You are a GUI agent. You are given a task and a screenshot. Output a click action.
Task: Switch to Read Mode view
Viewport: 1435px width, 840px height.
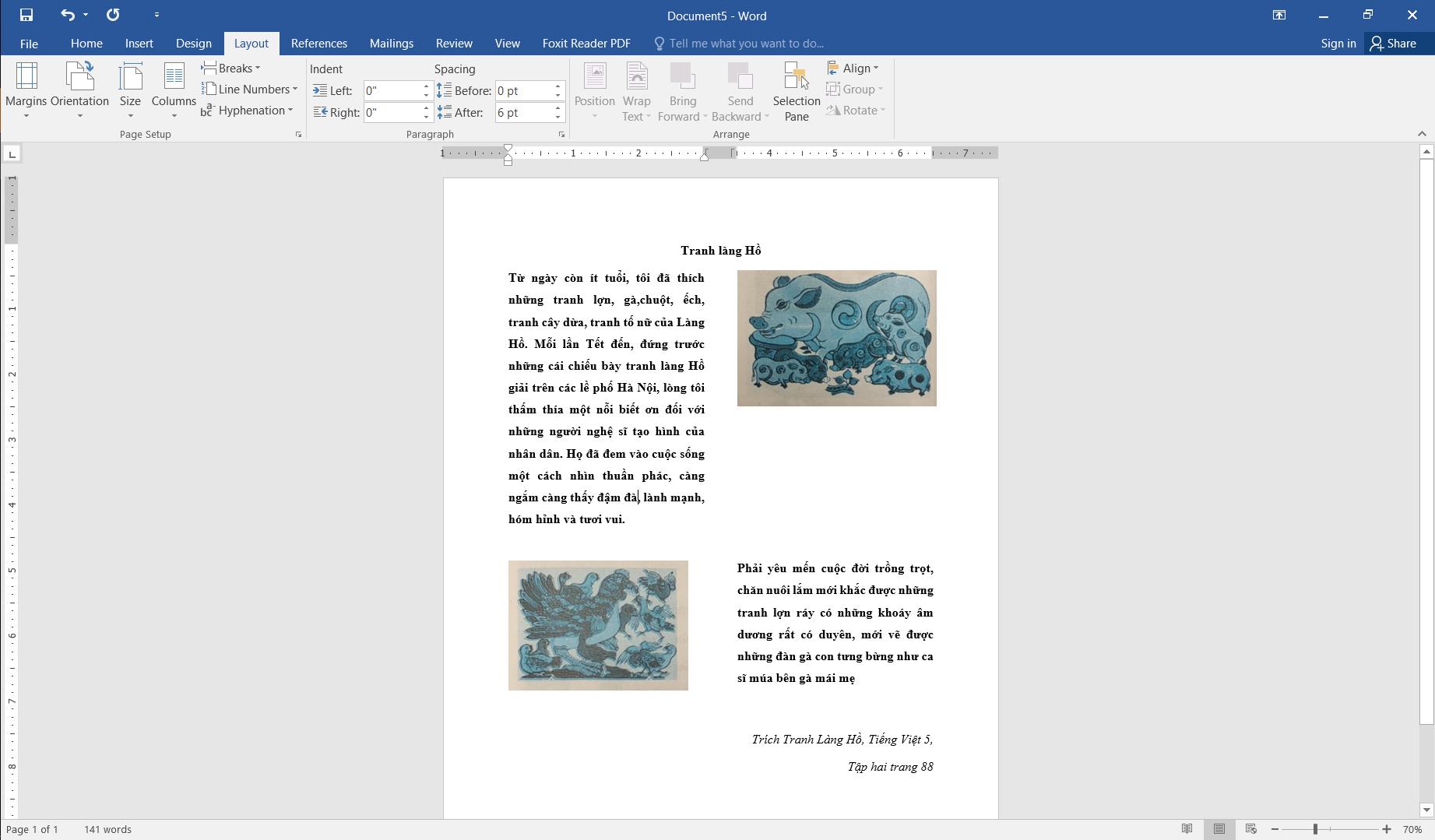click(x=1187, y=829)
